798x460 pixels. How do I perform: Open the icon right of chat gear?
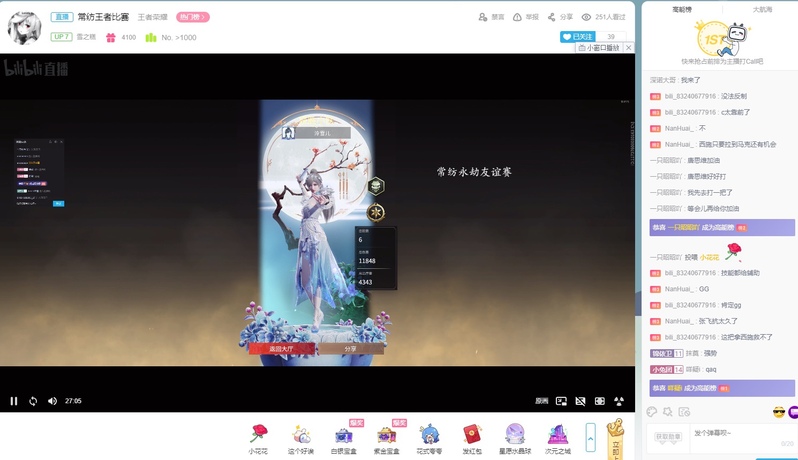click(x=684, y=412)
